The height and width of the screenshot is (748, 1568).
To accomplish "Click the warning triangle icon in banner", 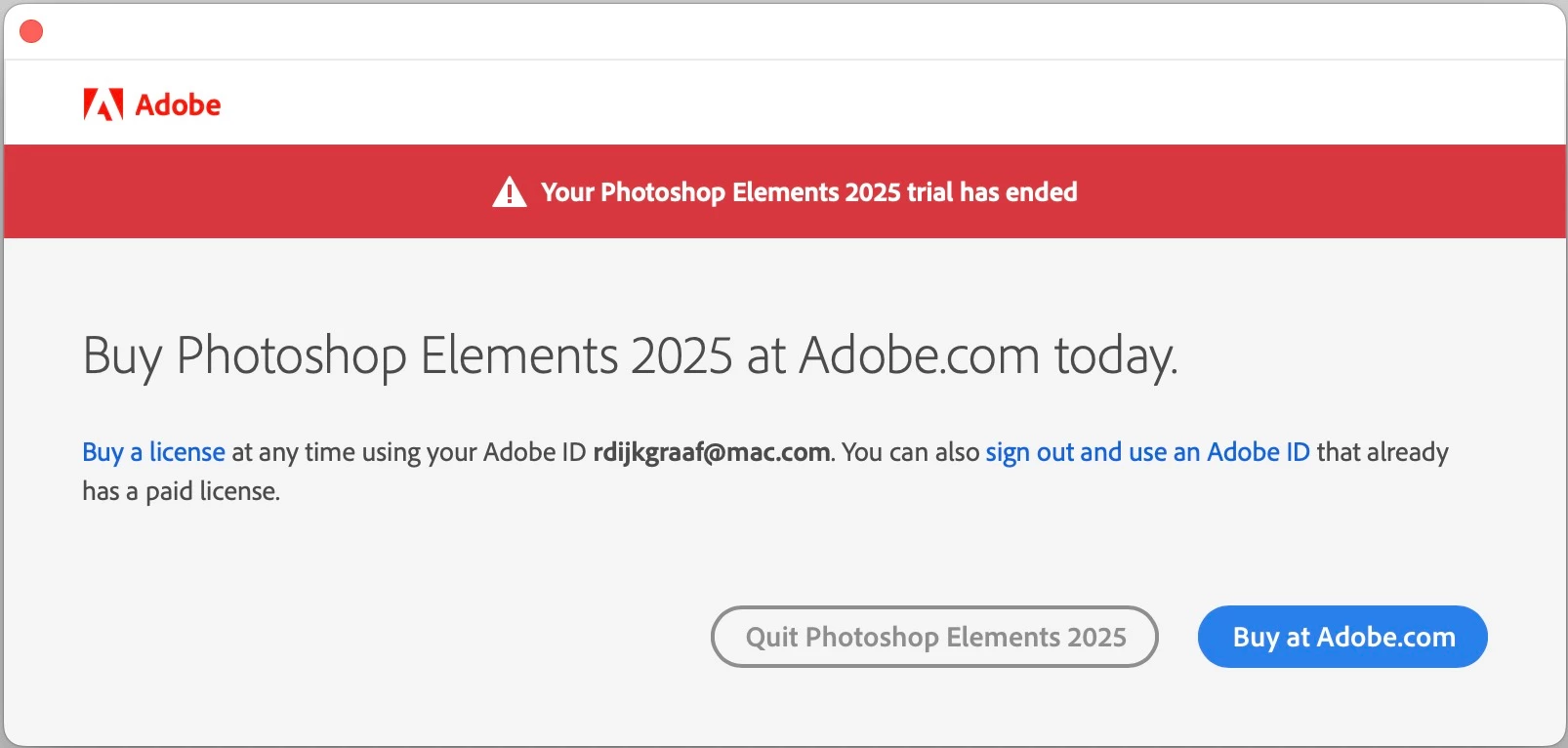I will tap(509, 192).
